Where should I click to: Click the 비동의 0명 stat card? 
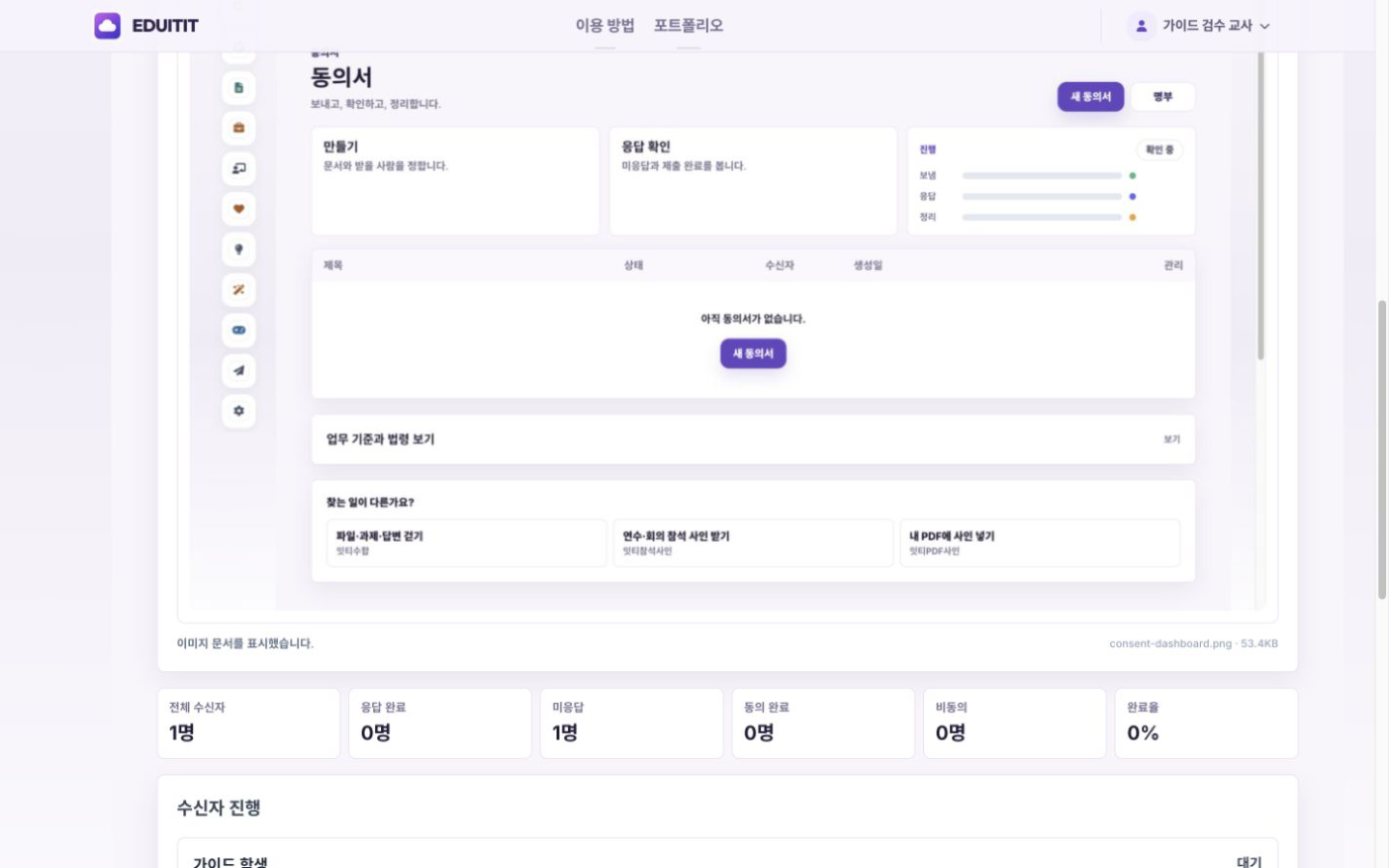[1015, 723]
